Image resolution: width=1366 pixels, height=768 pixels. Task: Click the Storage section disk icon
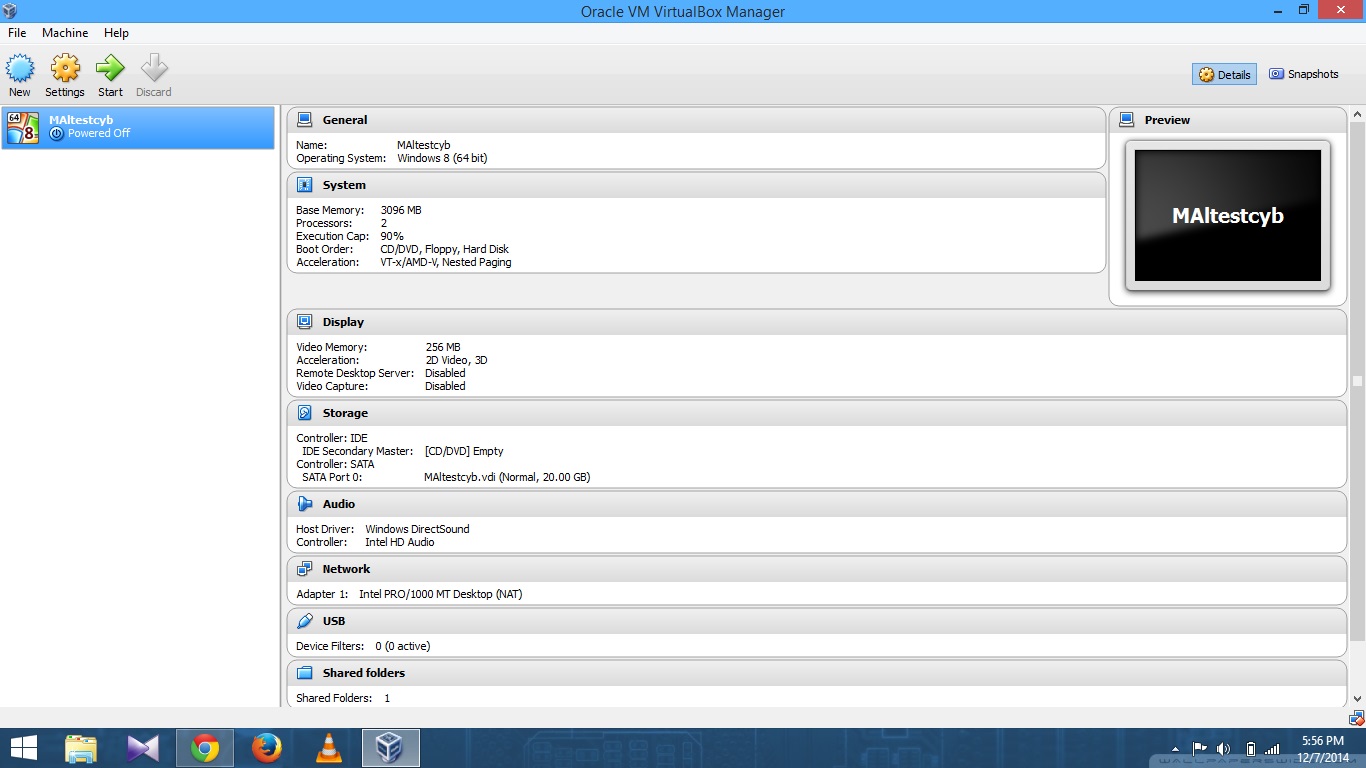click(305, 413)
